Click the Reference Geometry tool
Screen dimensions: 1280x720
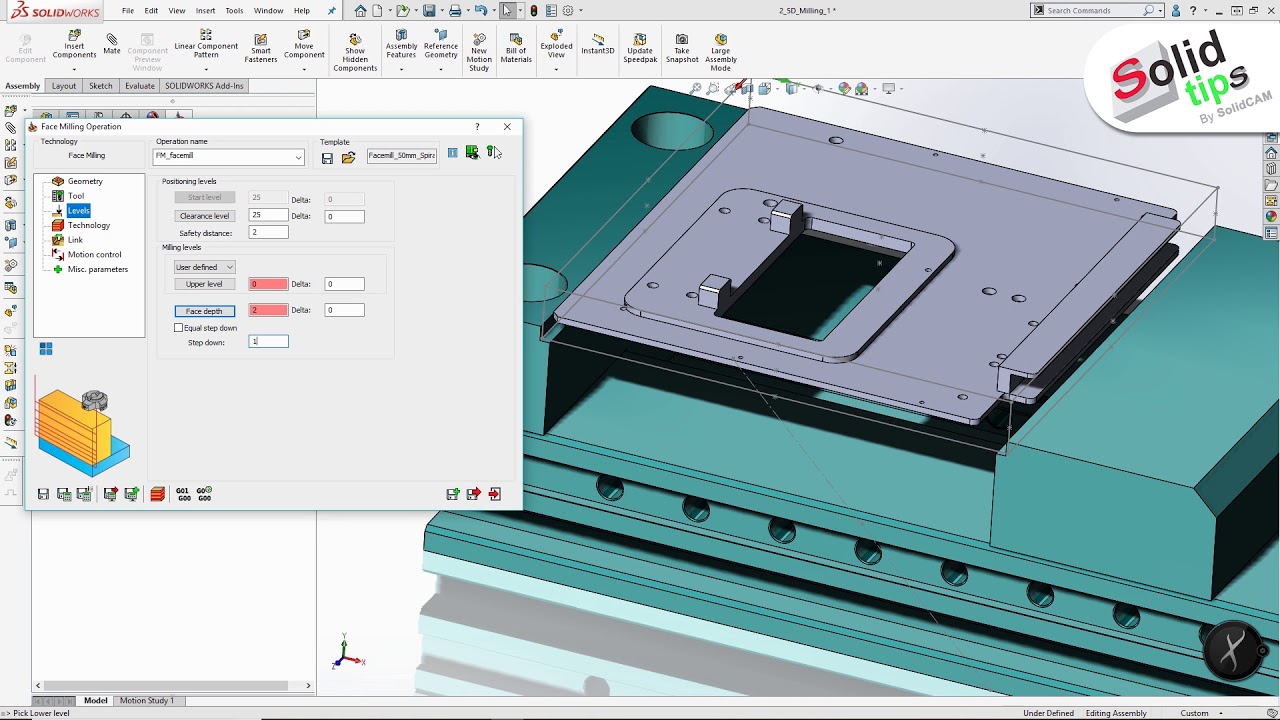coord(441,45)
